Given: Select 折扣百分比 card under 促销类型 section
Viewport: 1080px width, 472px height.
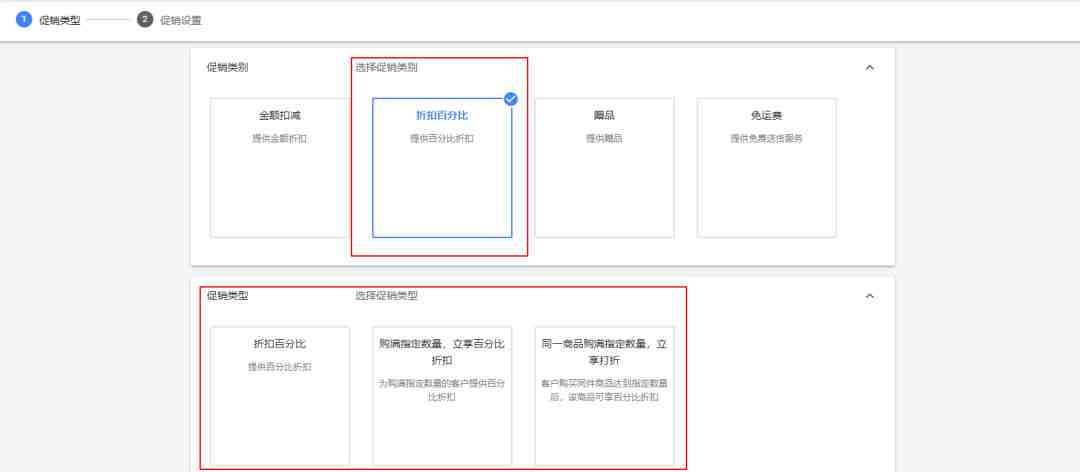Looking at the screenshot, I should click(x=280, y=396).
